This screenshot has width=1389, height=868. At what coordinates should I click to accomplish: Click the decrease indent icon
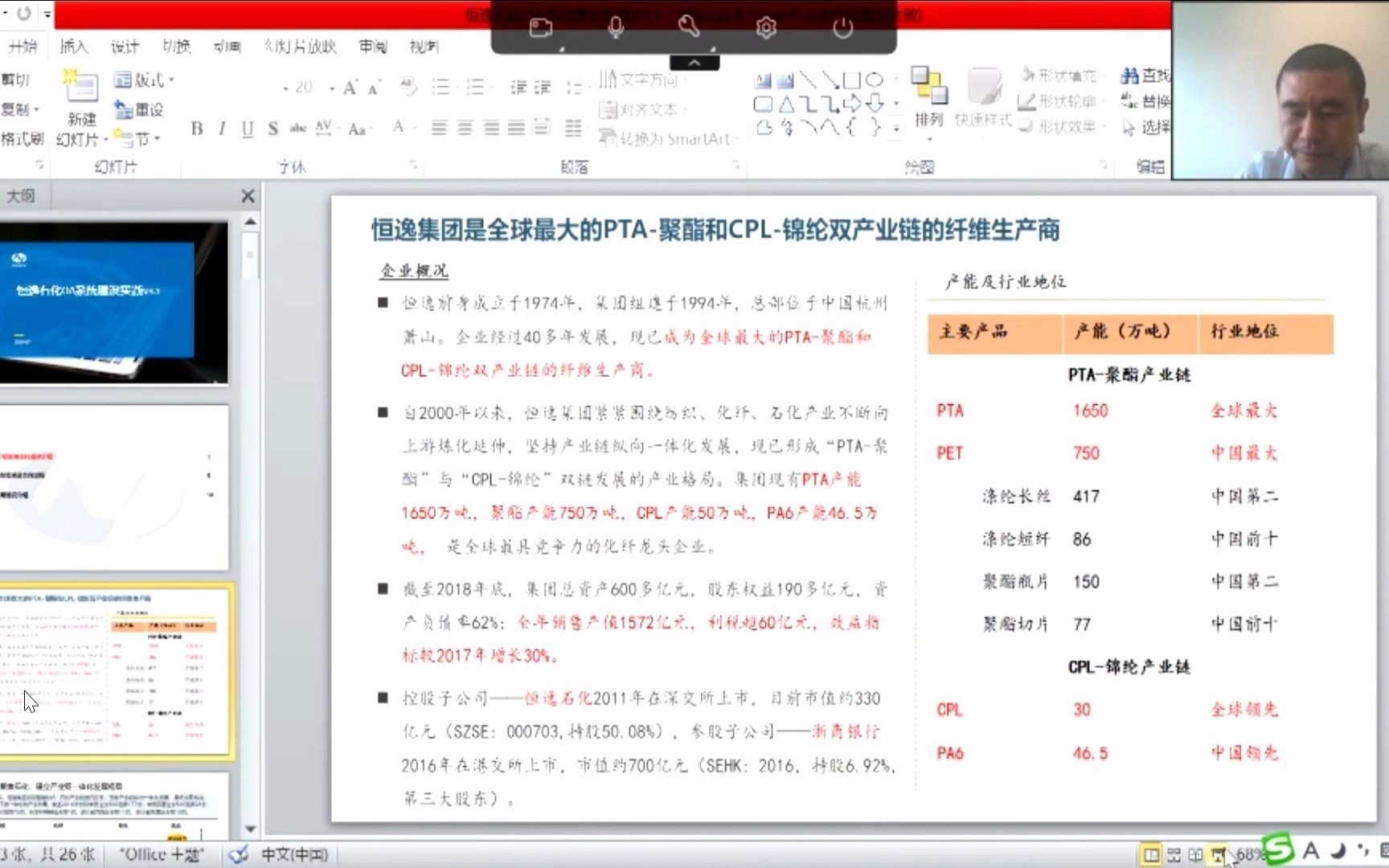point(518,87)
